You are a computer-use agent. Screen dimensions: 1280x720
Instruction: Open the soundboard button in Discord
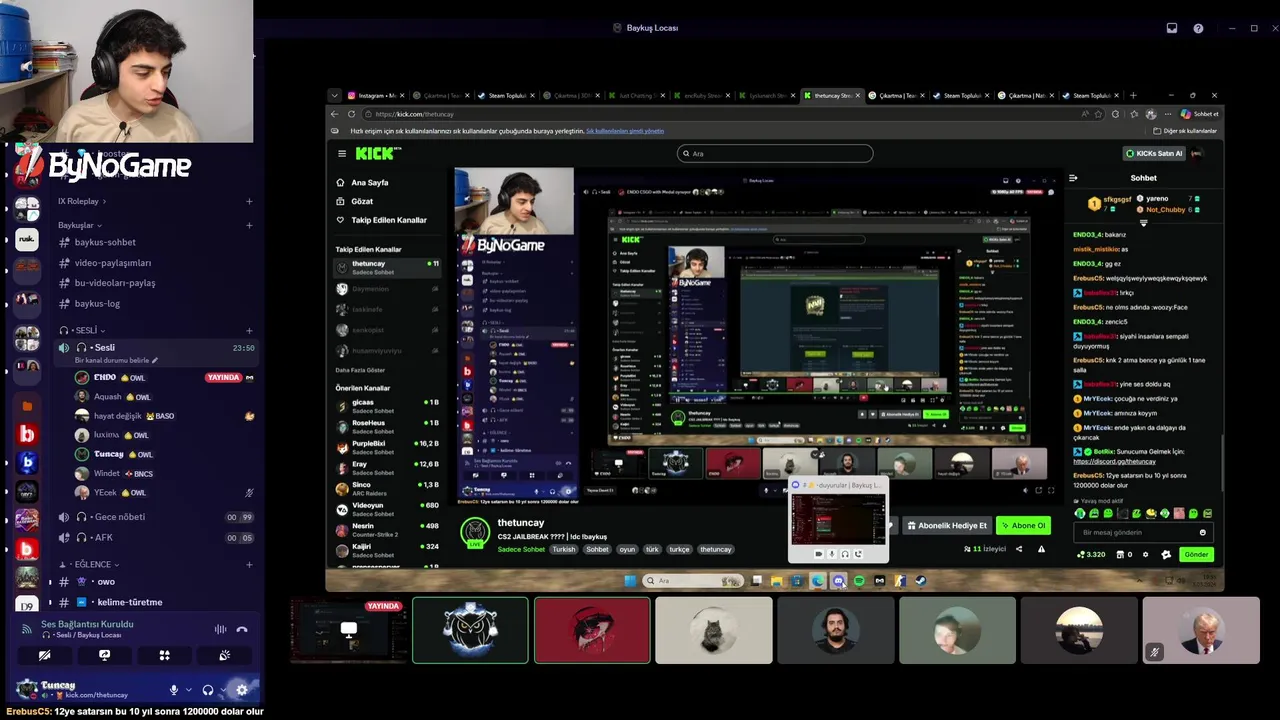pyautogui.click(x=224, y=655)
